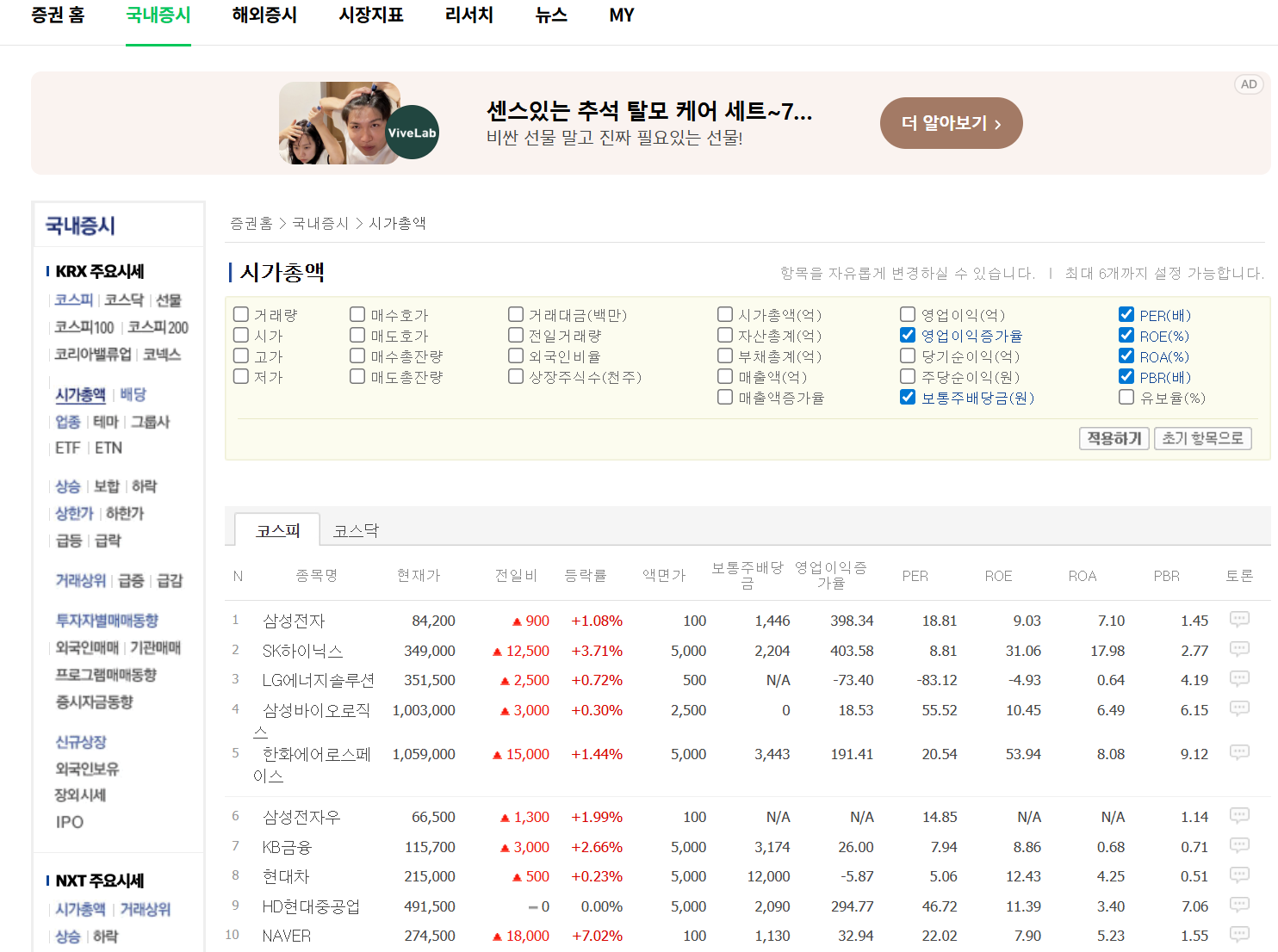The height and width of the screenshot is (952, 1278).
Task: Click the ad banner photo thumbnail
Action: pos(339,123)
